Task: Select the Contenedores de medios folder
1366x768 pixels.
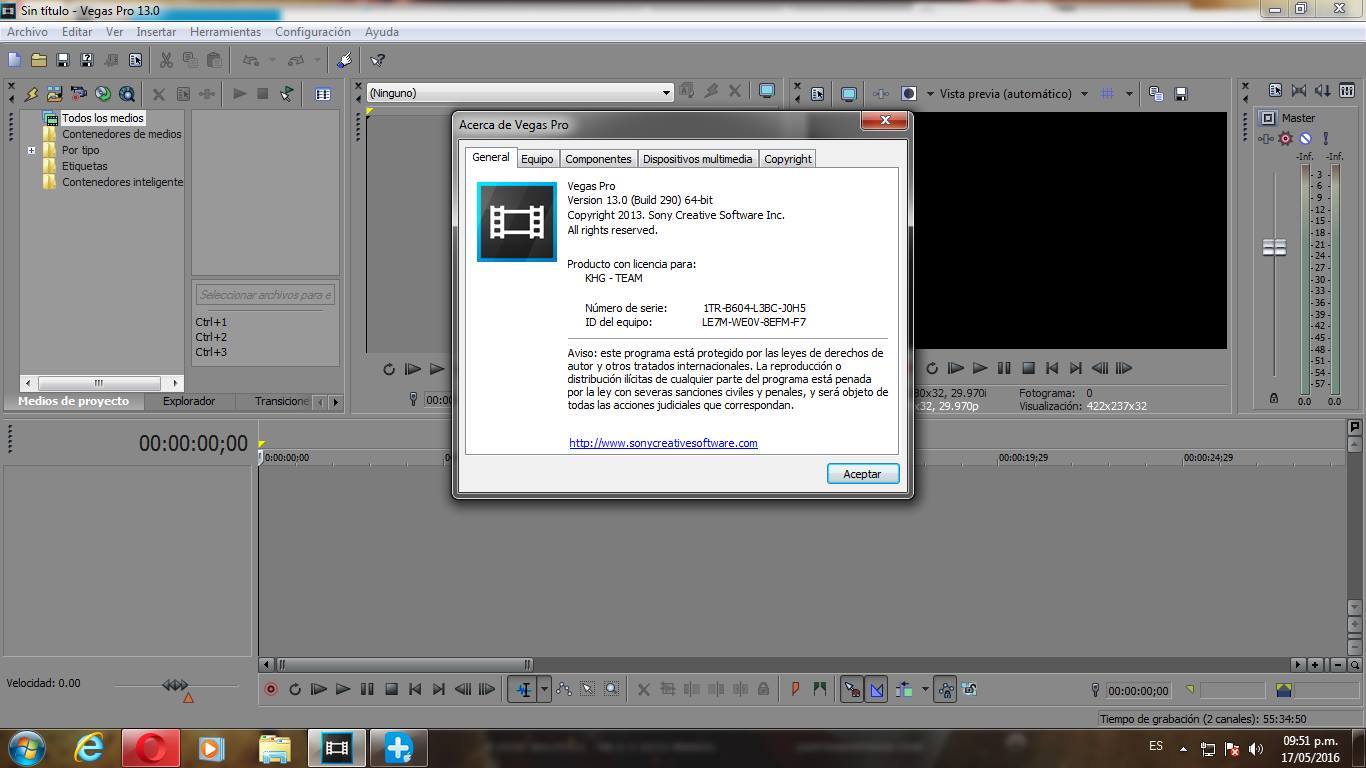Action: pos(122,134)
